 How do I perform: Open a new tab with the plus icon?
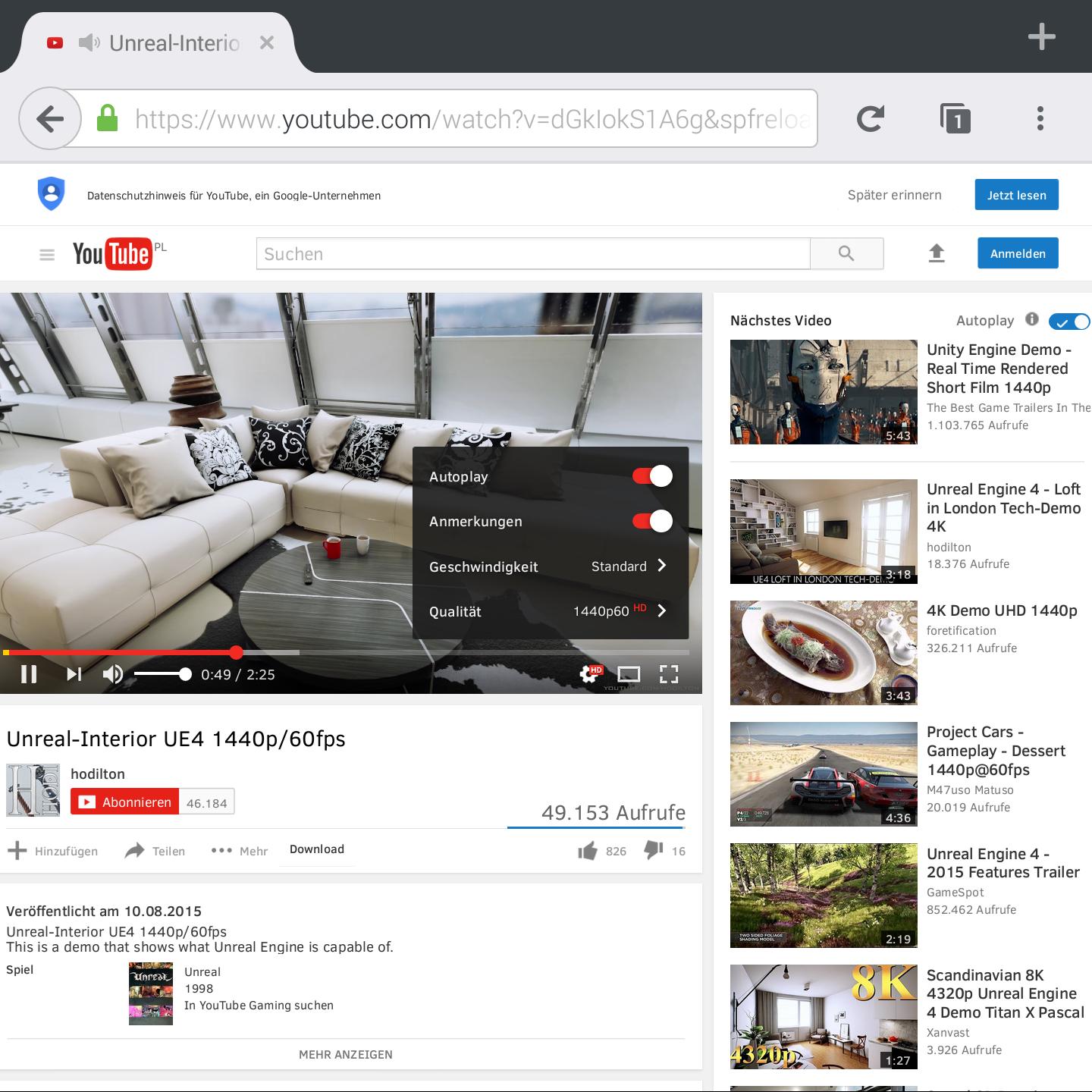click(x=1042, y=36)
